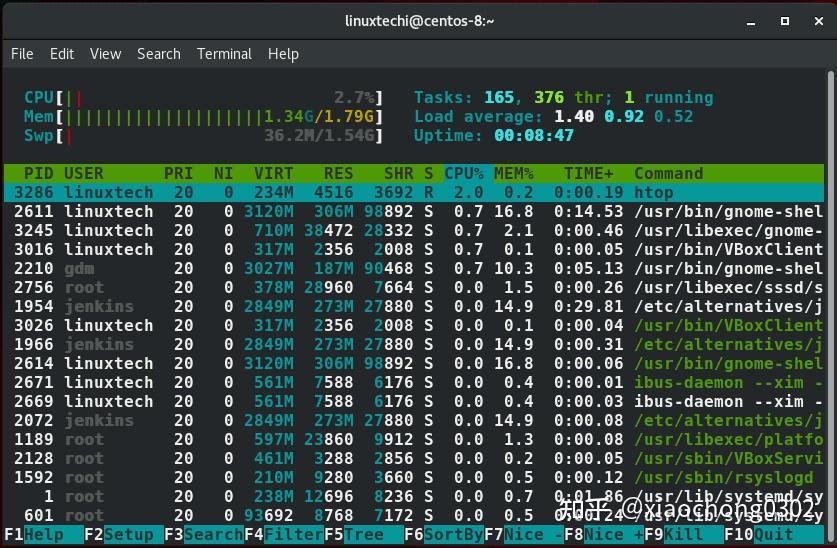Open the Edit menu
Viewport: 837px width, 548px height.
click(62, 54)
